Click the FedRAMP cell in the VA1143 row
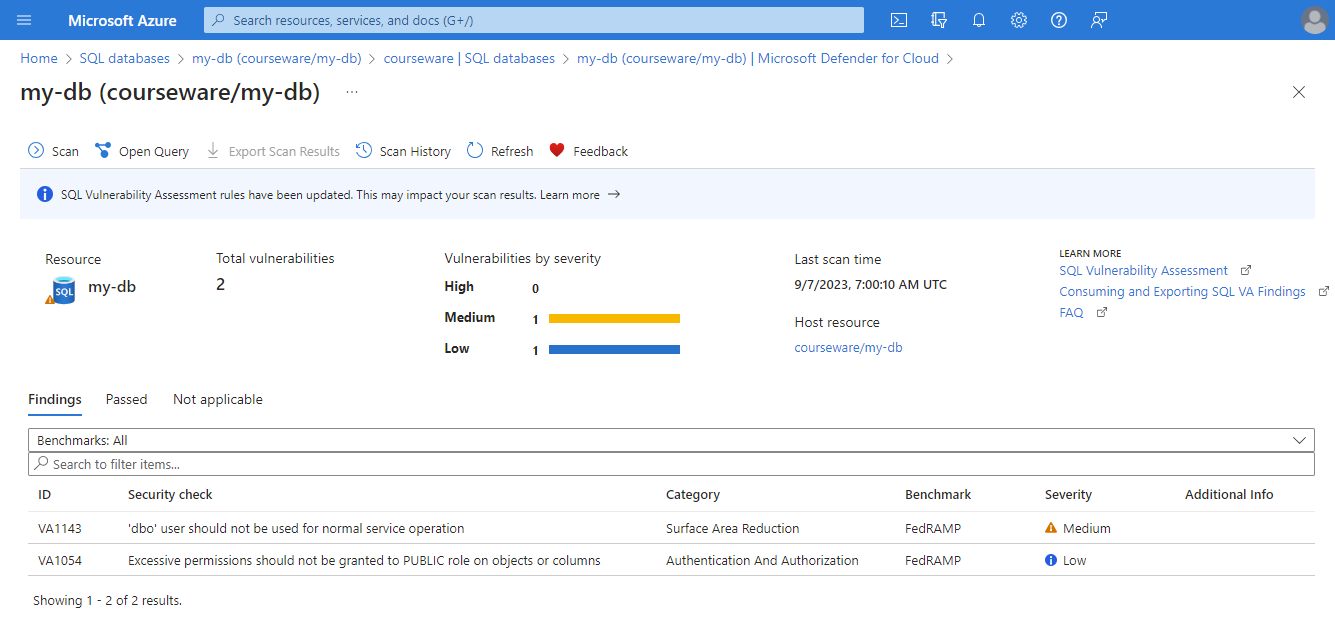Viewport: 1335px width, 630px height. [x=933, y=528]
